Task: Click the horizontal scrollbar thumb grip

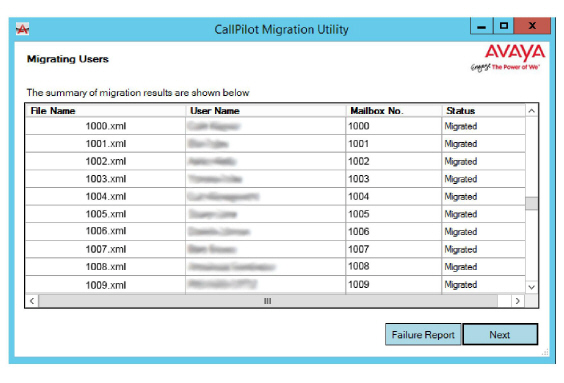Action: [268, 301]
